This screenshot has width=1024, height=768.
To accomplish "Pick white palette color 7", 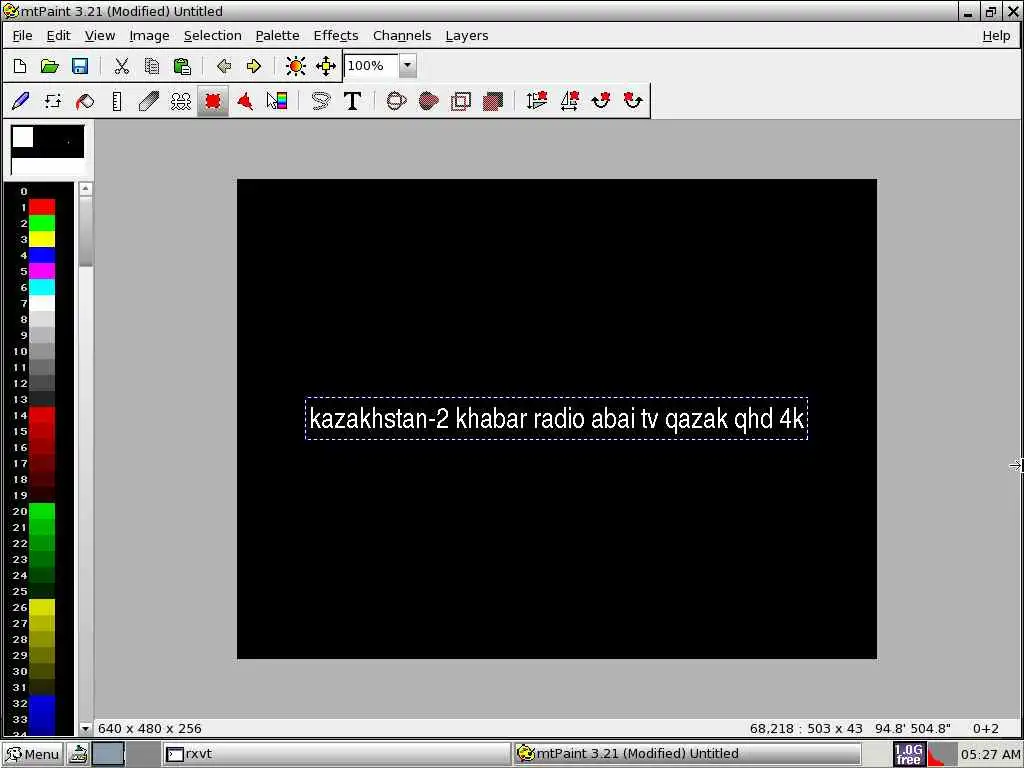I will [x=42, y=303].
